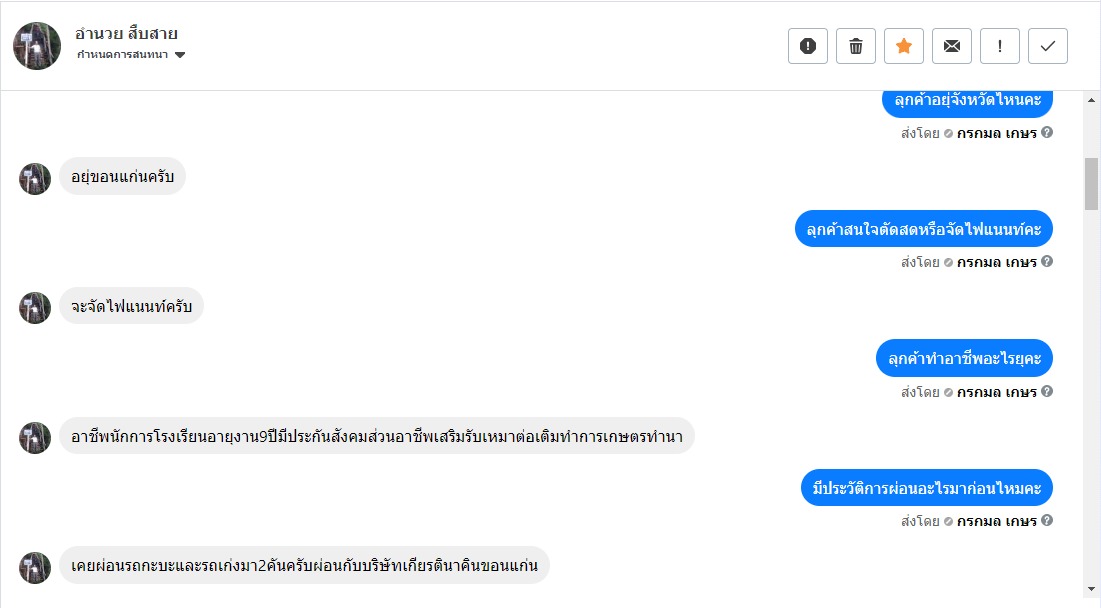Flag conversation with the exclamation mark button

(1000, 46)
